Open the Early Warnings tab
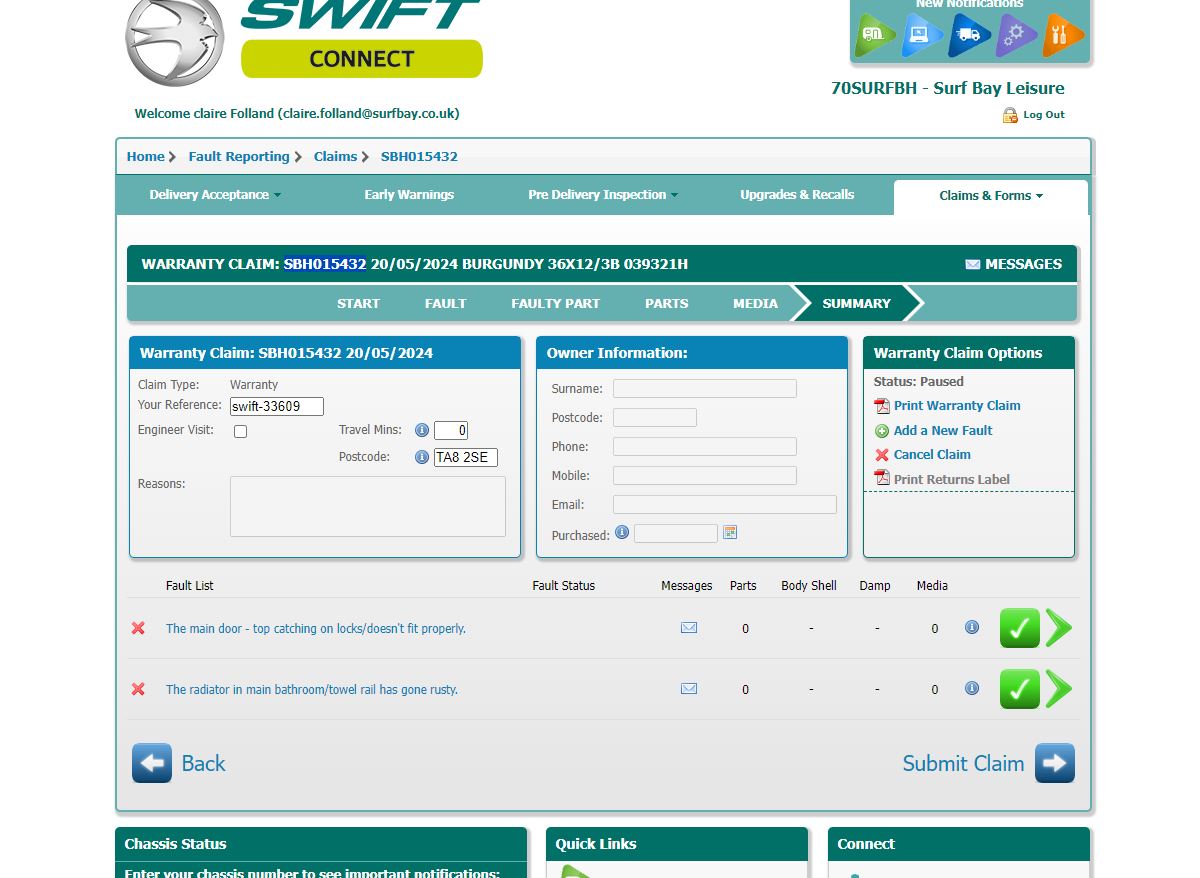1200x878 pixels. [409, 195]
